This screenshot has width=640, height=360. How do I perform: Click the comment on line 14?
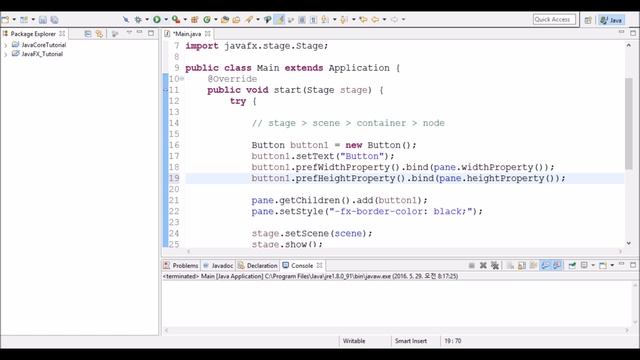(348, 123)
